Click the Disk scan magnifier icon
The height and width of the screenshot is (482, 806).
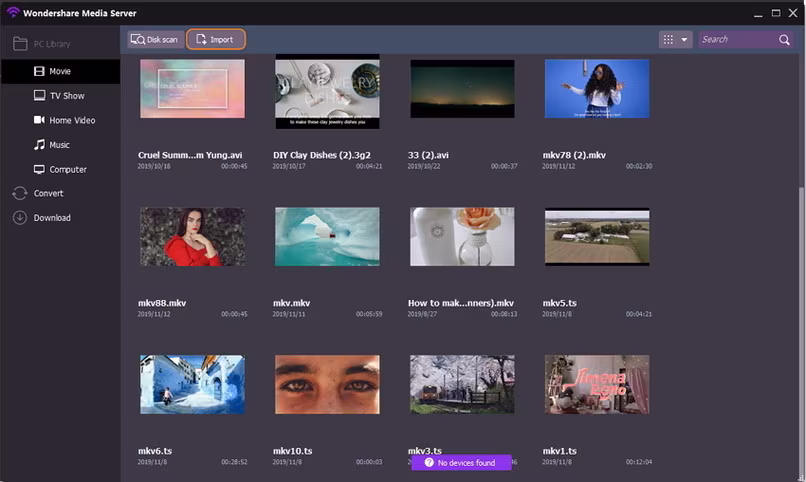click(138, 39)
